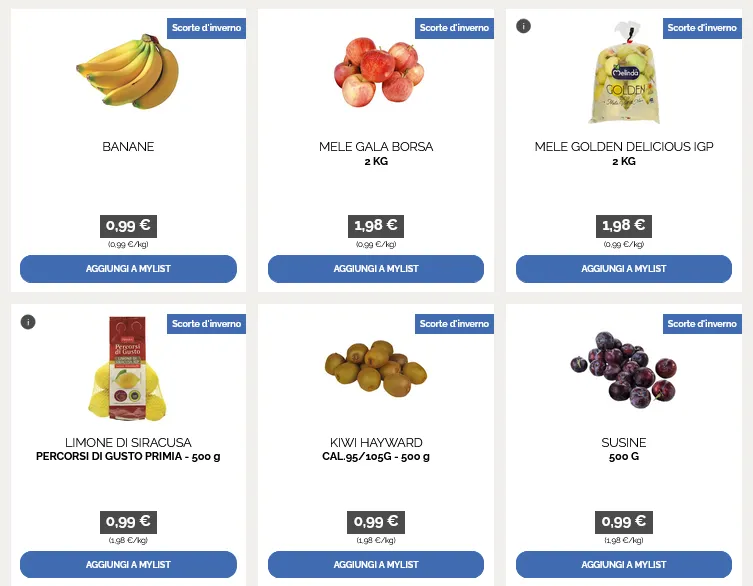Viewport: 753px width, 586px height.
Task: Click info icon on Limone di Siracusa card
Action: (x=28, y=322)
